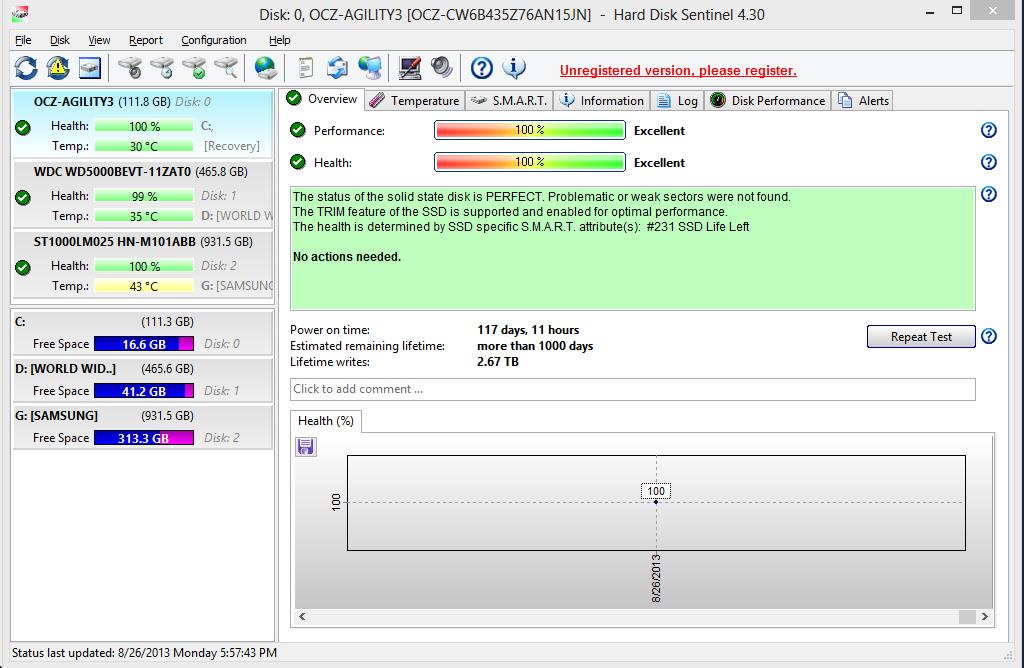Click the help icon beside status text box
The height and width of the screenshot is (668, 1024).
[989, 194]
